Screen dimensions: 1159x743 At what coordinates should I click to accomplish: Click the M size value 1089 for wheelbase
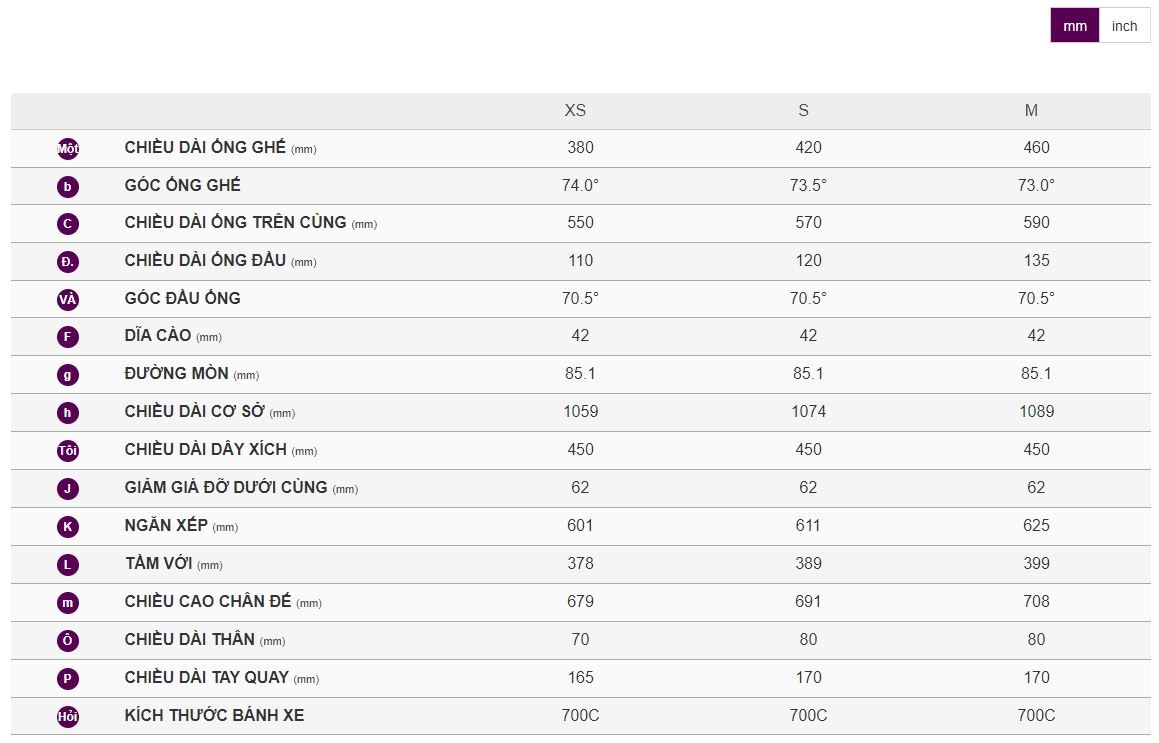(x=1036, y=411)
